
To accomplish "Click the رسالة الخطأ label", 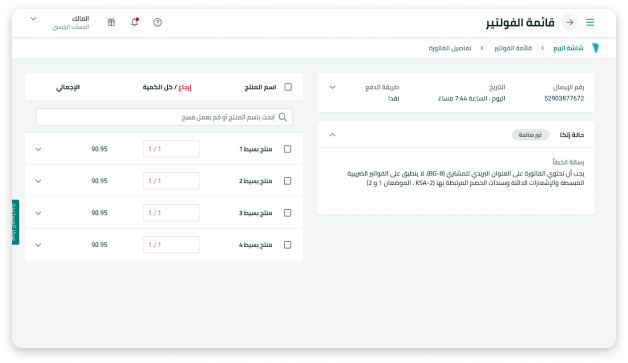I will click(x=568, y=162).
